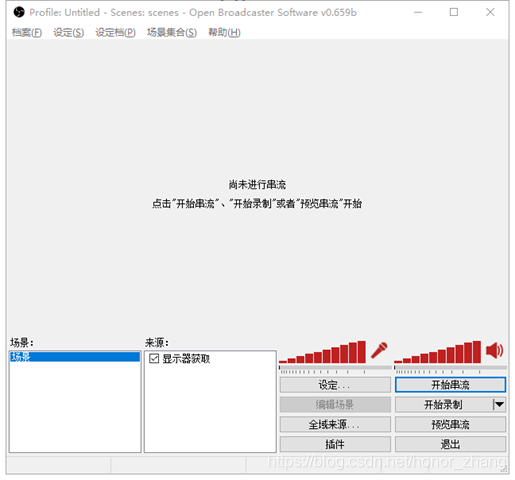Open the 设定档(P) menu
Image resolution: width=515 pixels, height=480 pixels.
point(115,32)
